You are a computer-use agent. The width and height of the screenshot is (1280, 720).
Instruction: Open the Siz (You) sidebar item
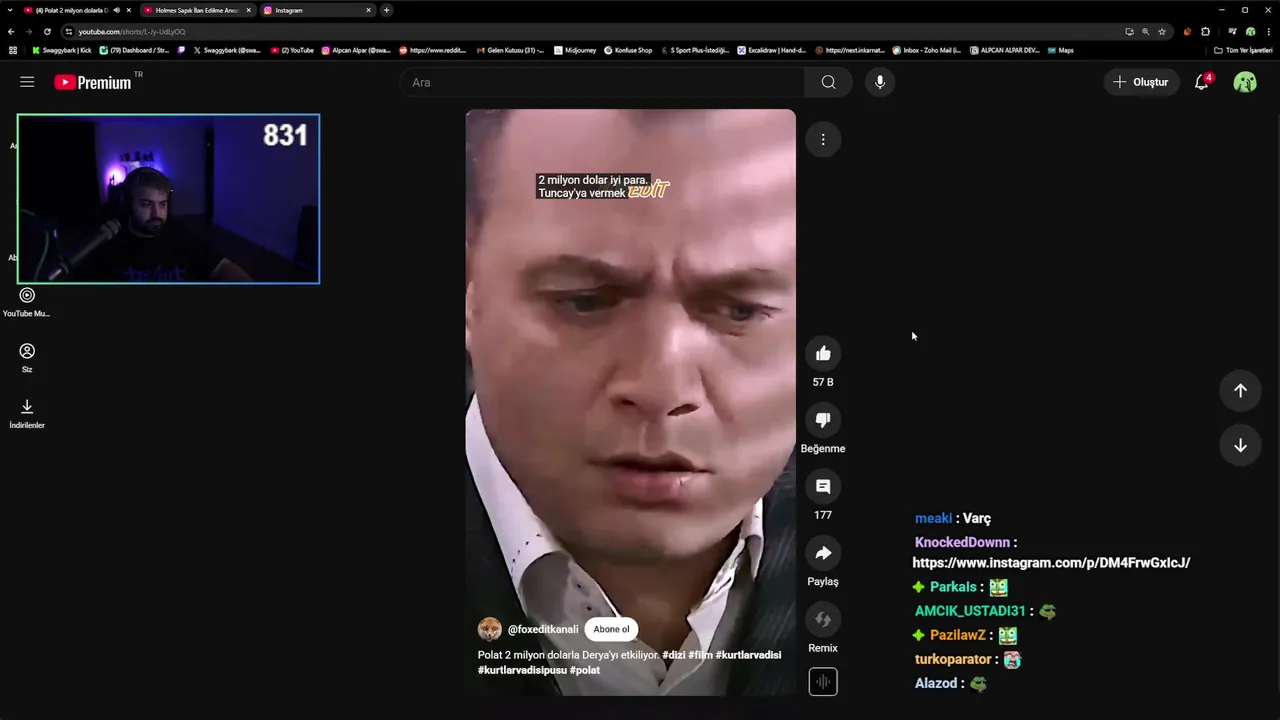pyautogui.click(x=27, y=358)
